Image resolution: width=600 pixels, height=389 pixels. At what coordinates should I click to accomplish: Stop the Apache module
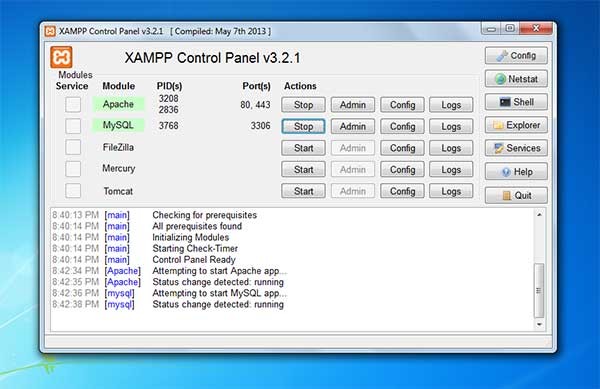tap(303, 105)
